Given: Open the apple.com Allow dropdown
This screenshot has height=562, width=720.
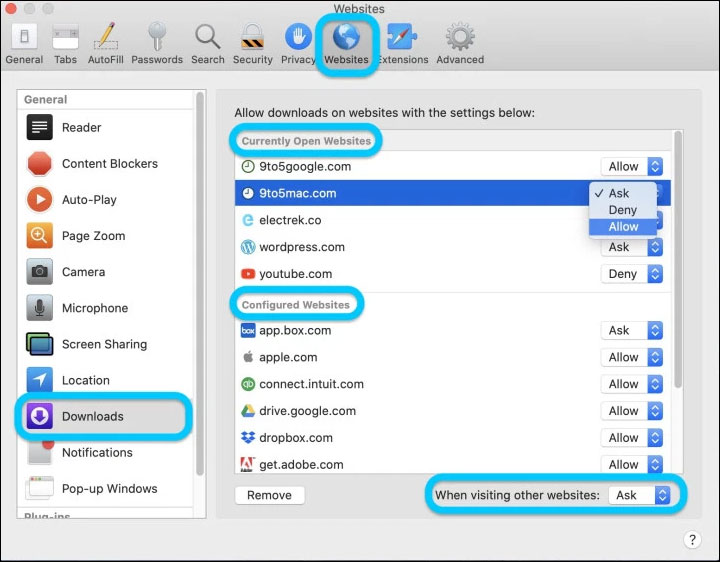Looking at the screenshot, I should [632, 357].
